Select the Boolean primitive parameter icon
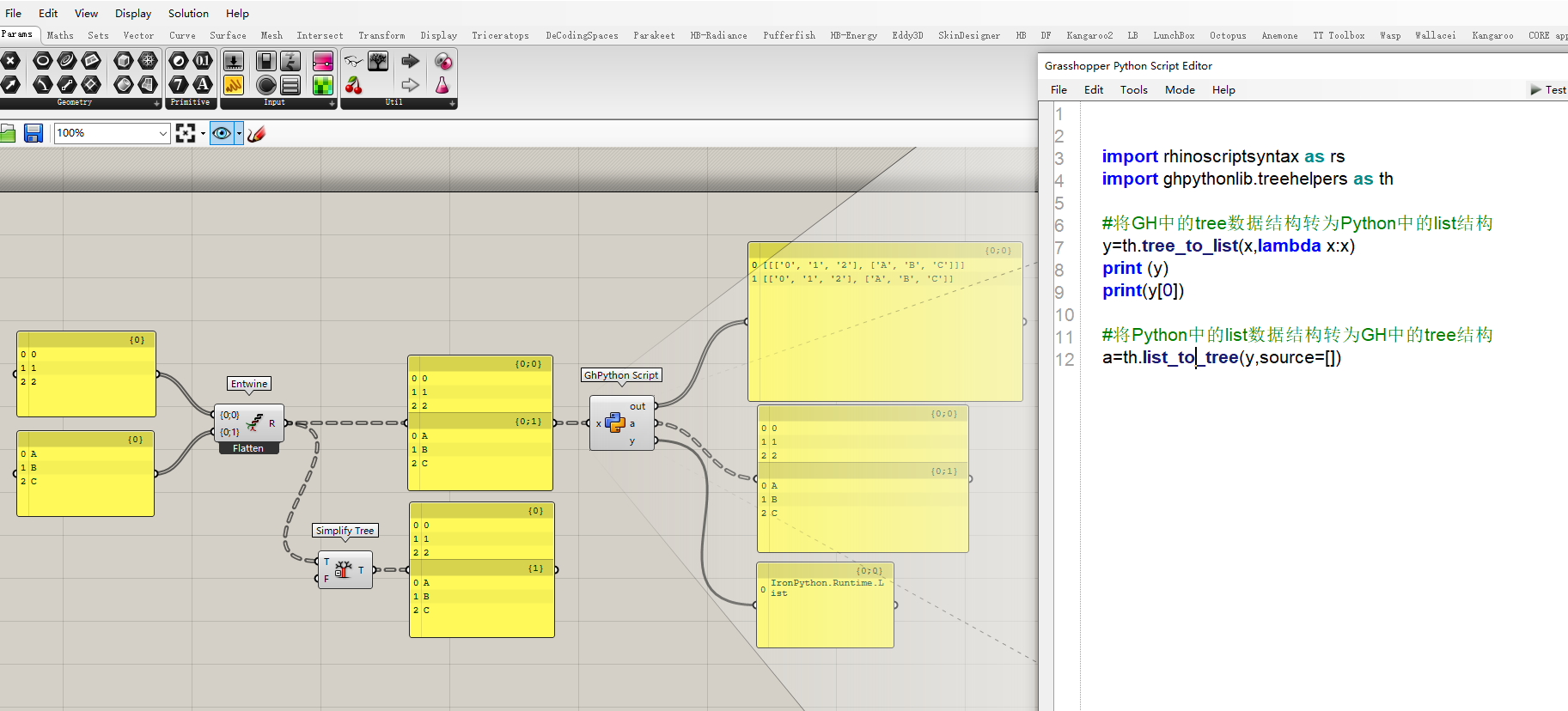Image resolution: width=1568 pixels, height=711 pixels. 179,61
